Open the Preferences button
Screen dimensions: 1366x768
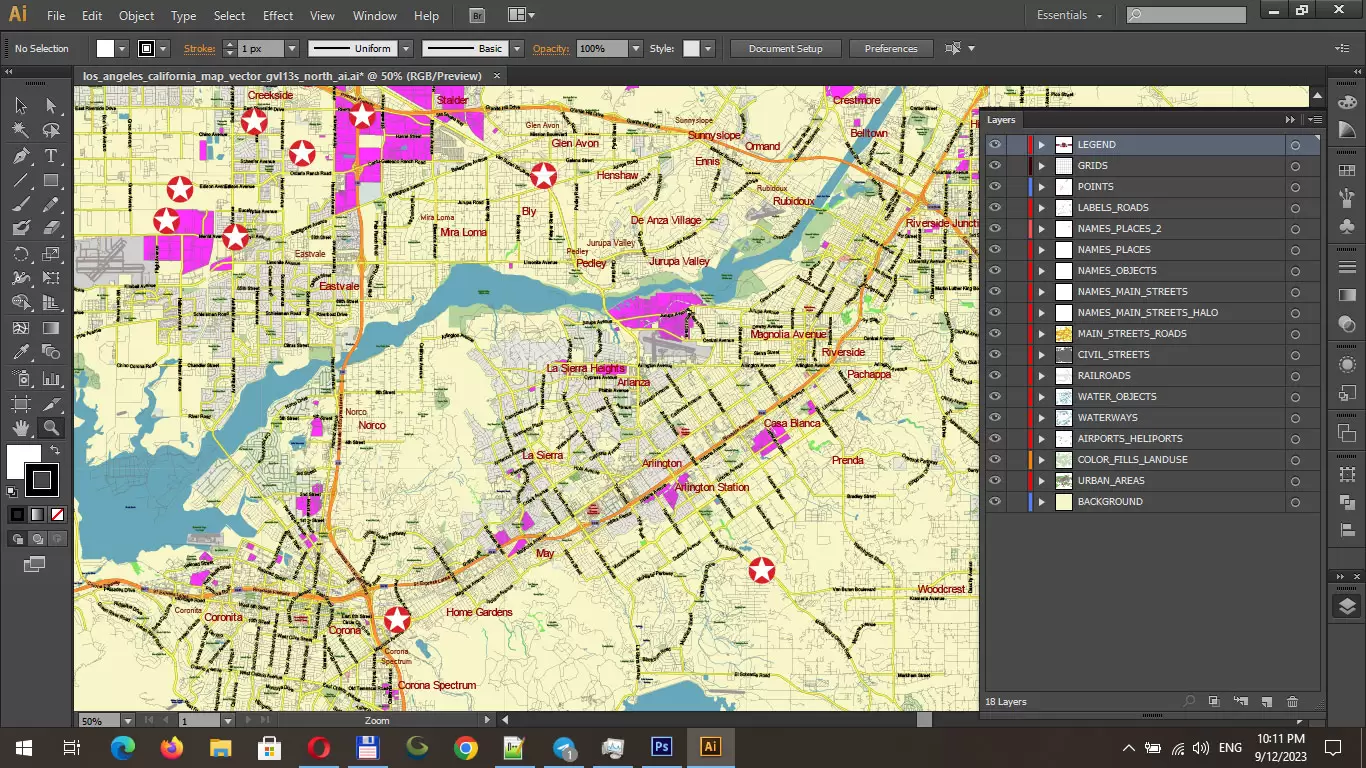click(x=891, y=48)
